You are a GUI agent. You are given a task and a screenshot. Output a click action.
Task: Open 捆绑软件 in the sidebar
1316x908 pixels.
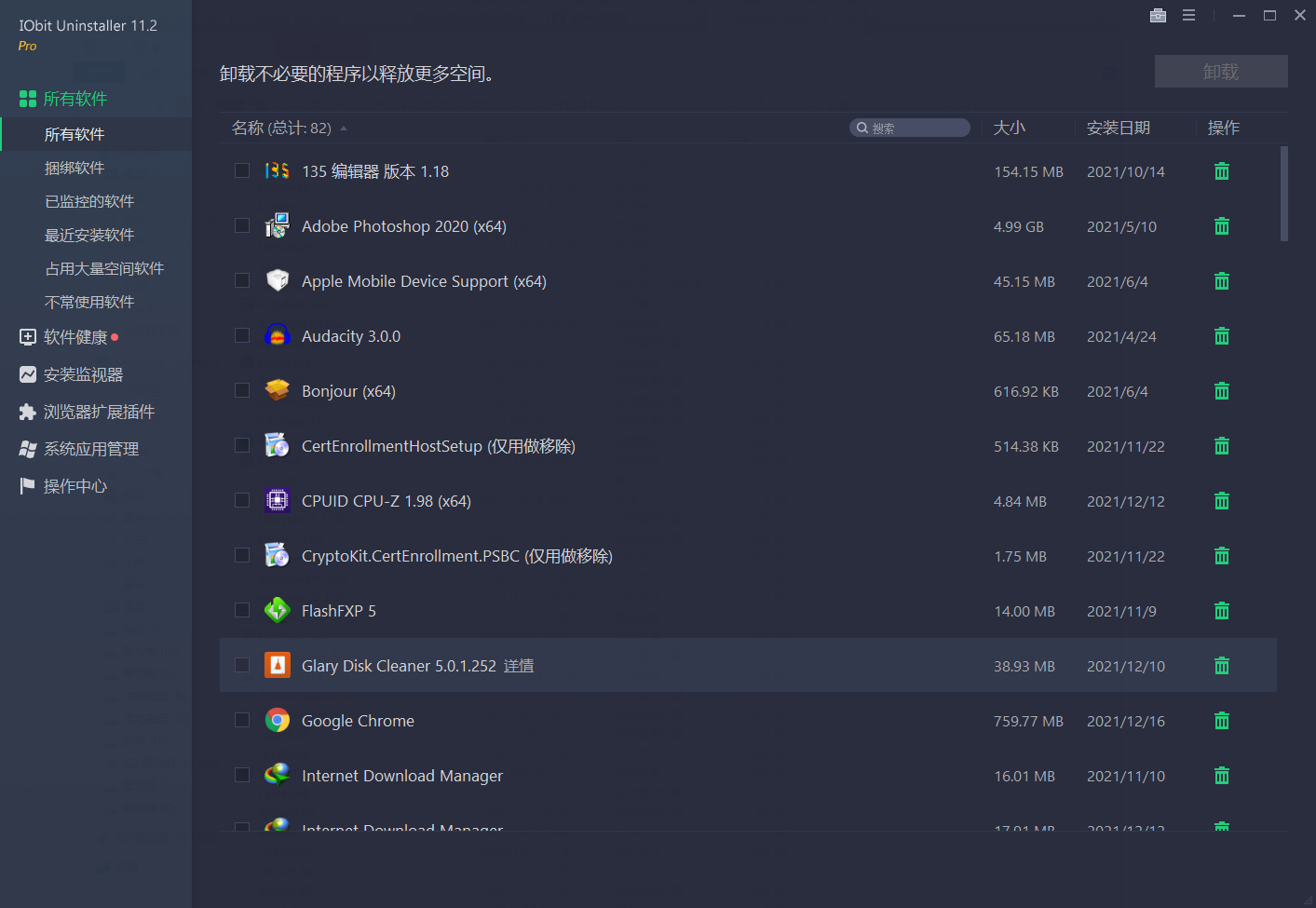pos(75,168)
